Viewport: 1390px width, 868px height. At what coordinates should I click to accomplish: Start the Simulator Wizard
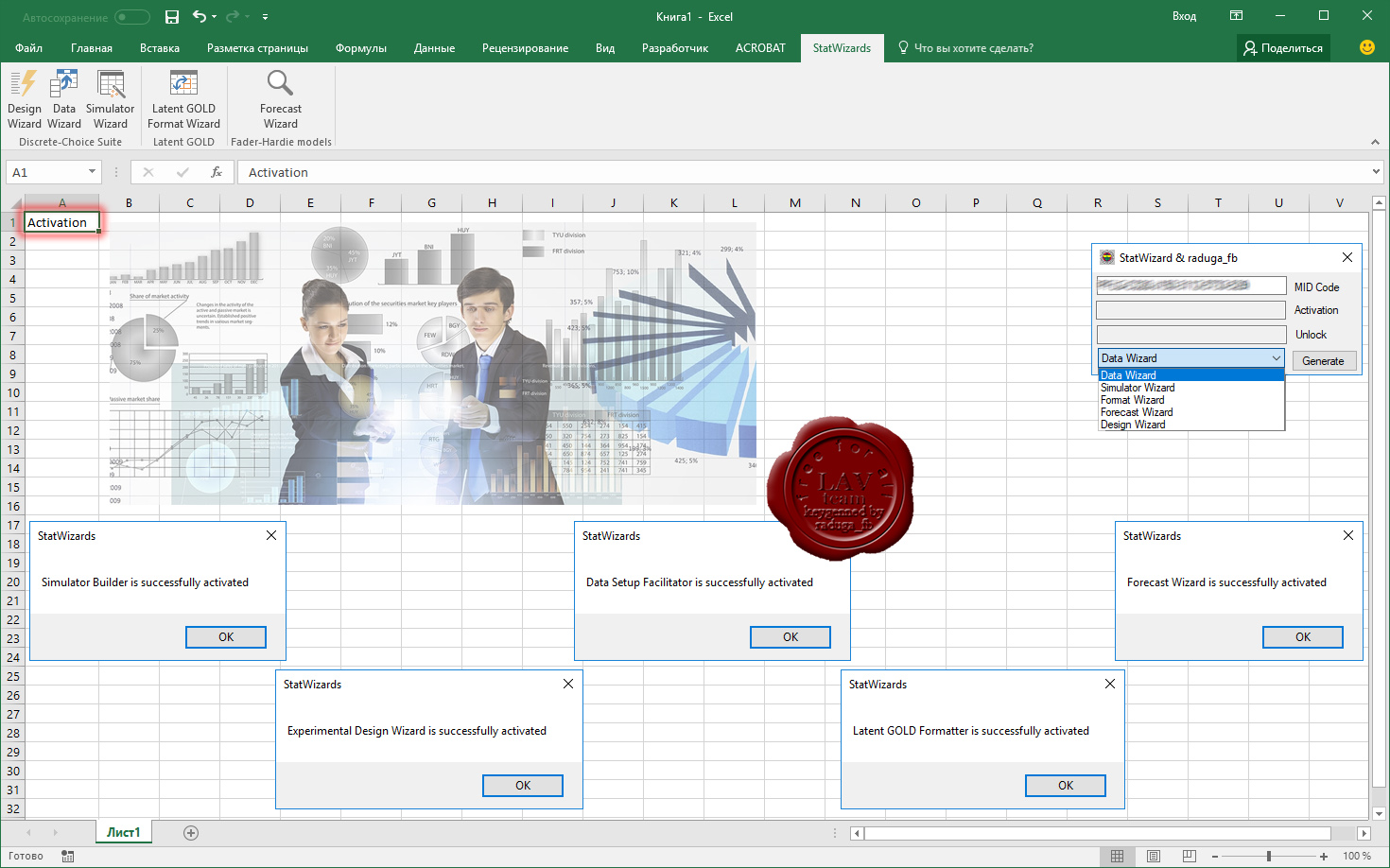click(111, 99)
